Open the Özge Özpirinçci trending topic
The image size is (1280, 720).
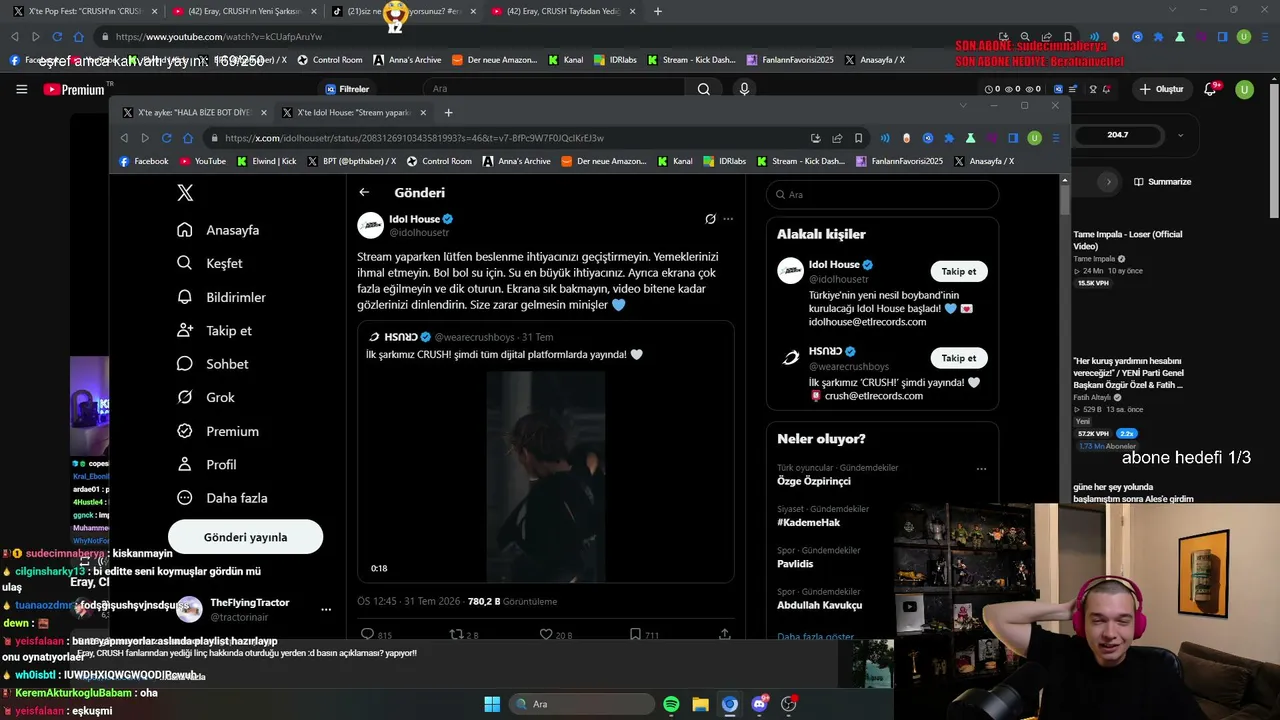coord(814,481)
